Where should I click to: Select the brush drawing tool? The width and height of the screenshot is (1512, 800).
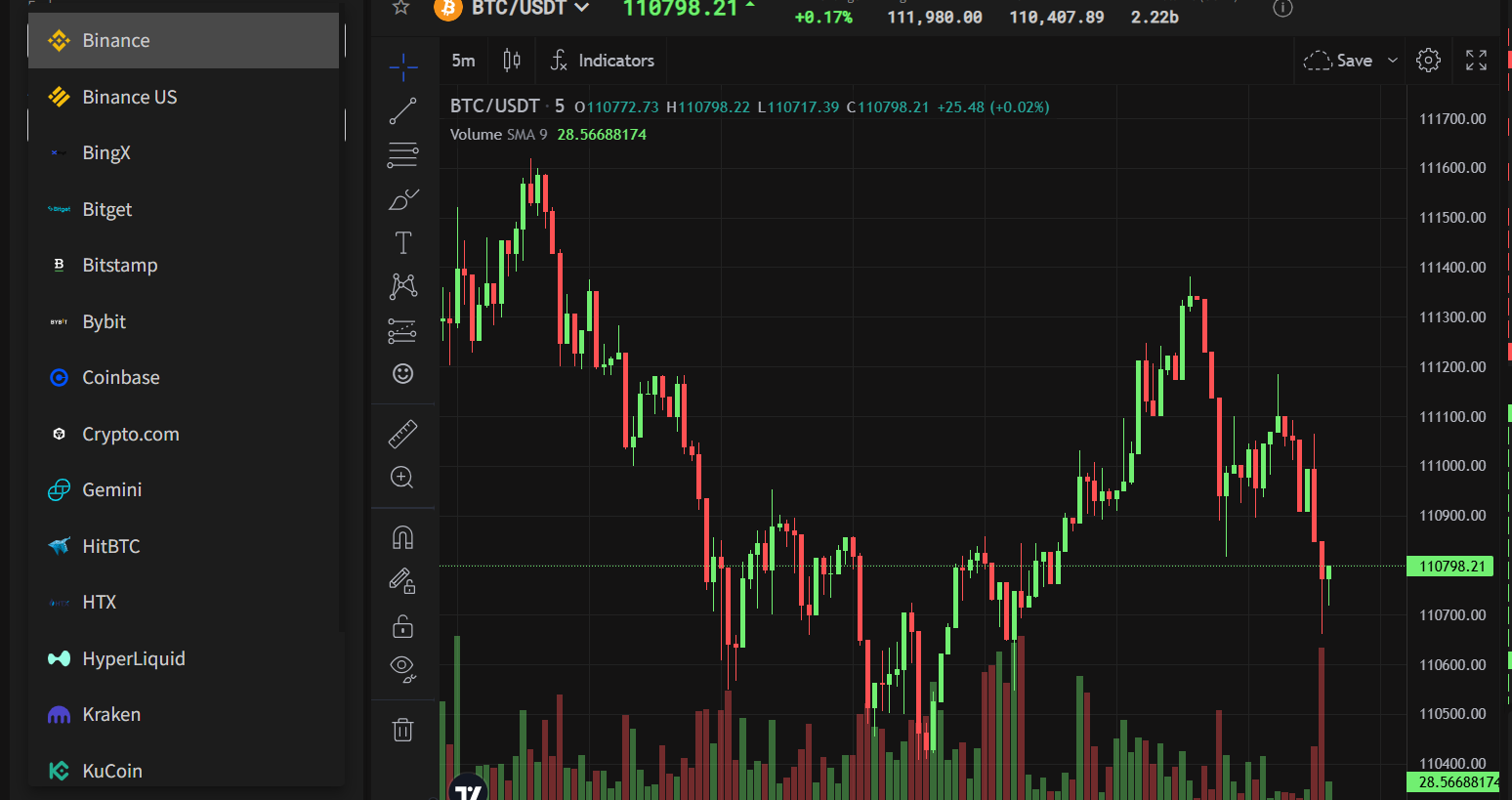(402, 200)
